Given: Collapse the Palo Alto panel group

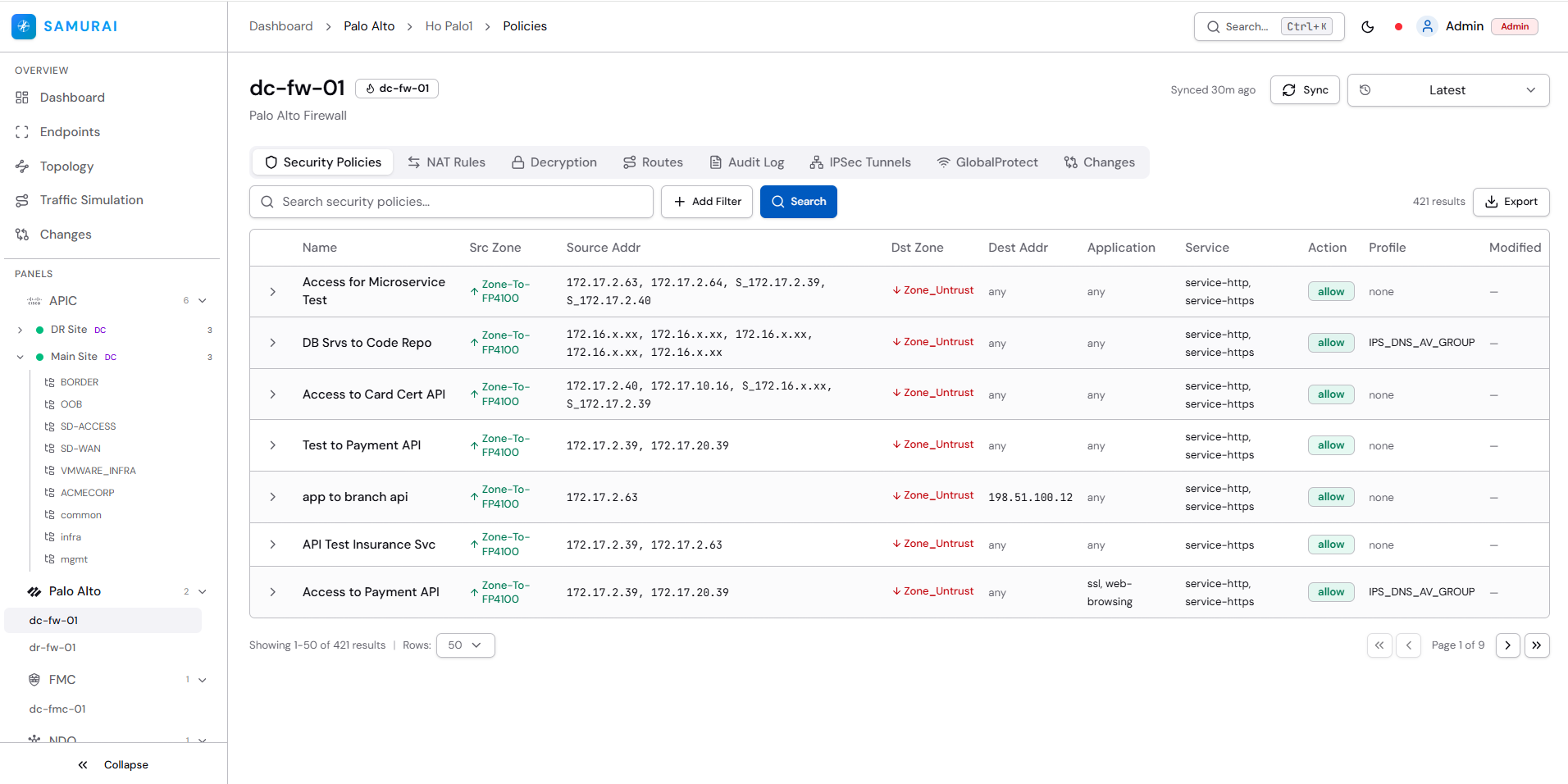Looking at the screenshot, I should click(203, 591).
